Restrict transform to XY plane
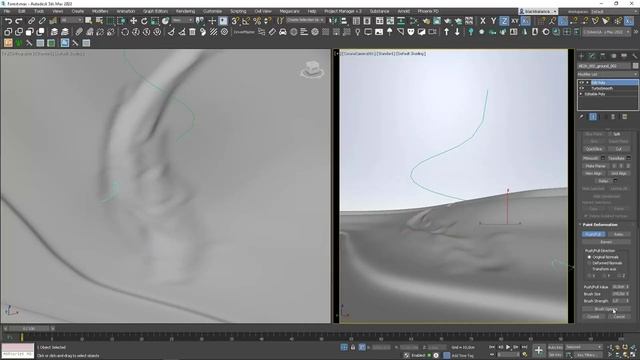The image size is (640, 360). [x=515, y=21]
